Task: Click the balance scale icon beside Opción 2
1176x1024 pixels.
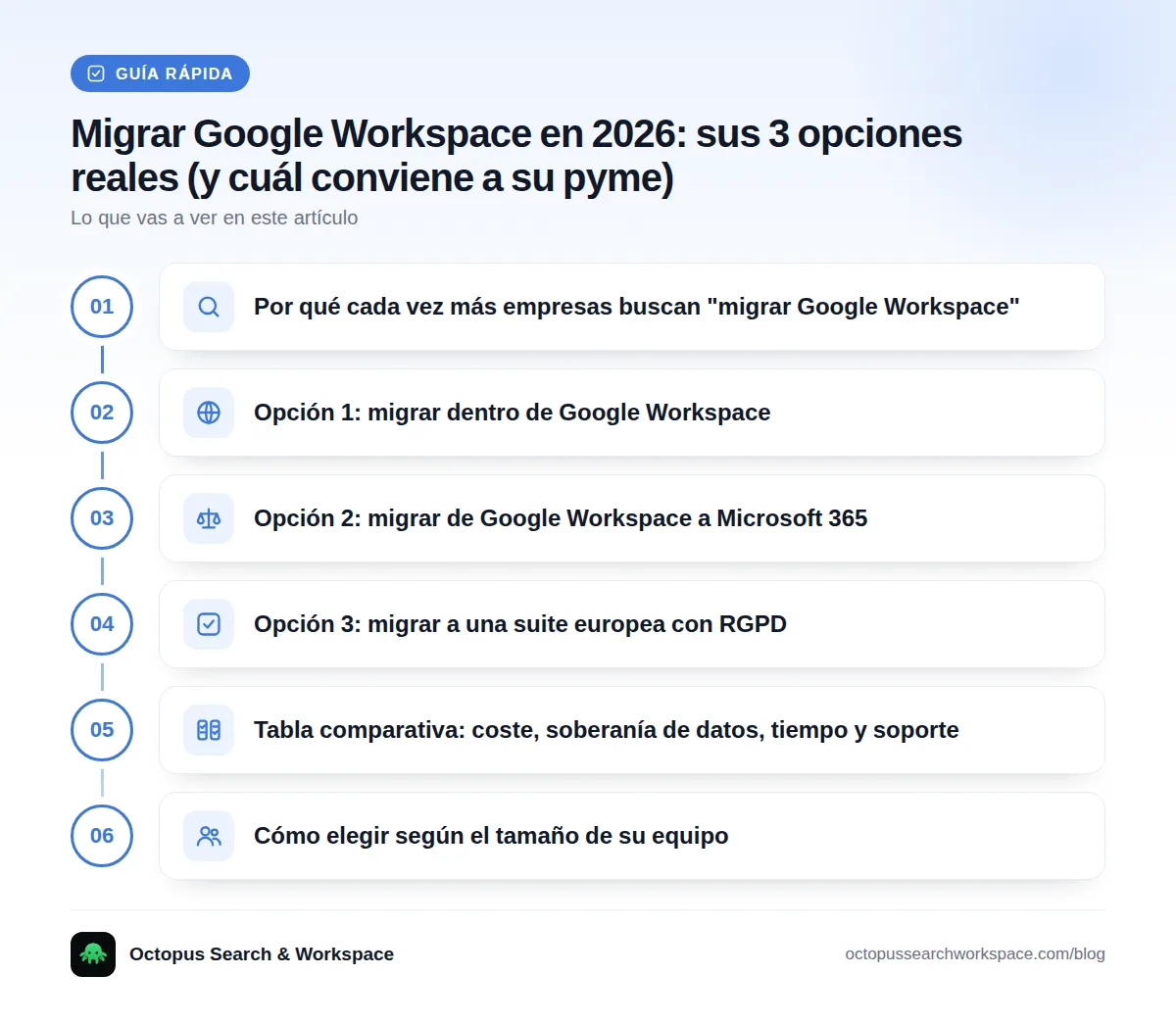Action: (209, 518)
